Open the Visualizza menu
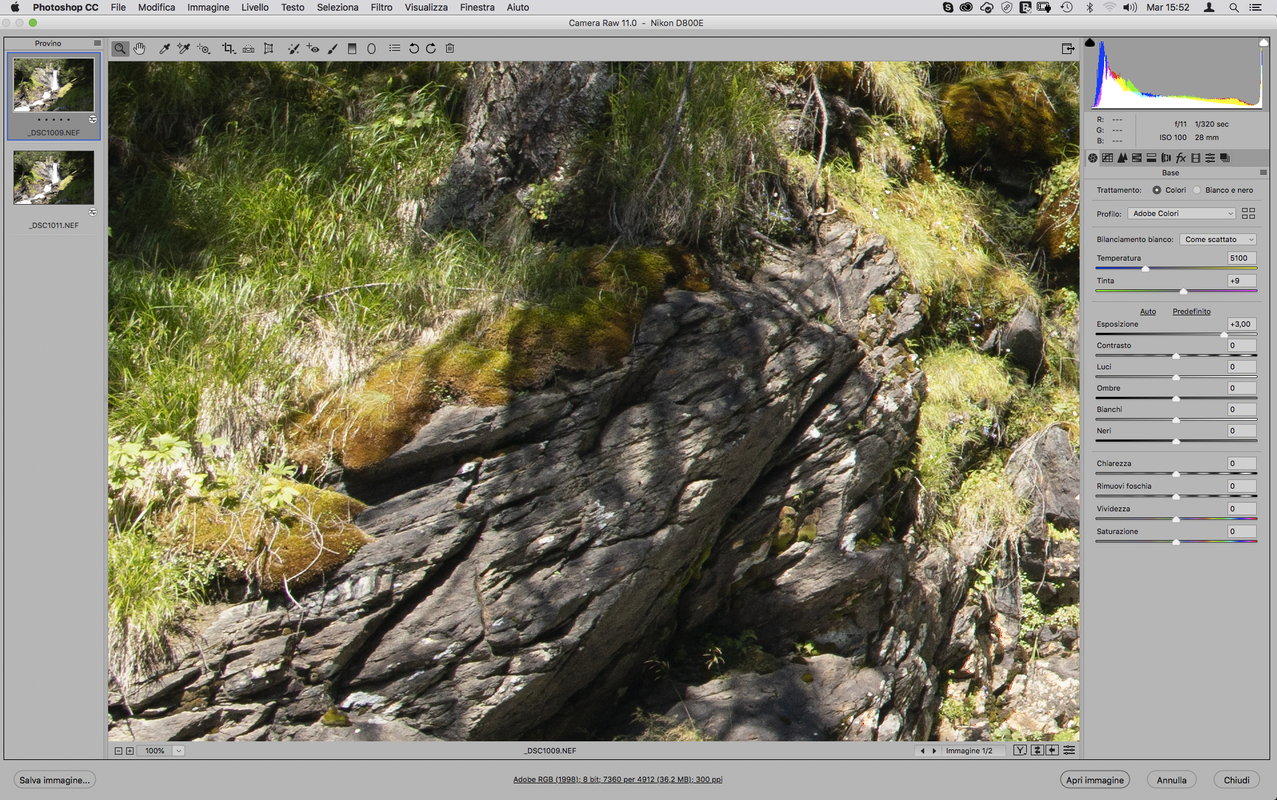 click(x=426, y=7)
